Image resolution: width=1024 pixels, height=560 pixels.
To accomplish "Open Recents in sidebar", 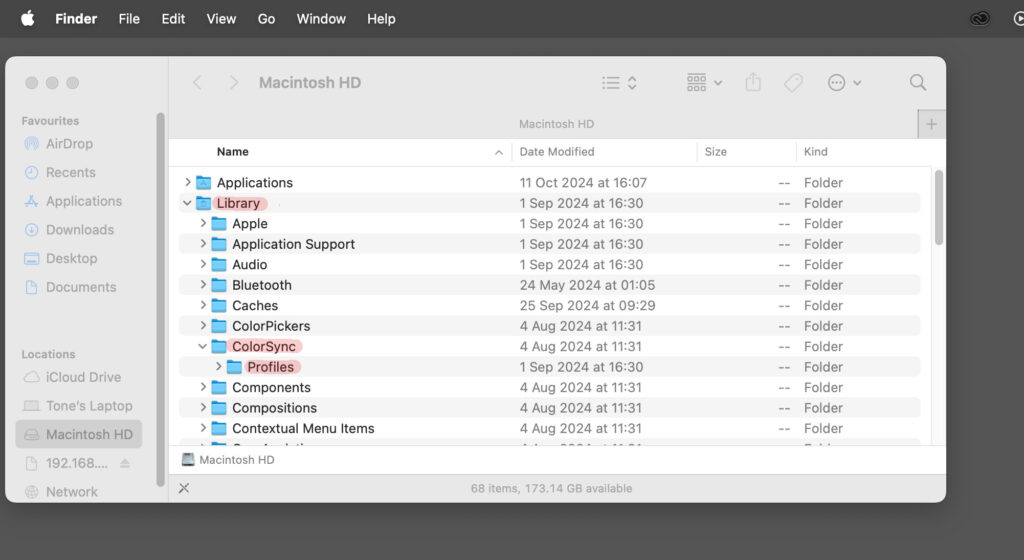I will pyautogui.click(x=60, y=172).
